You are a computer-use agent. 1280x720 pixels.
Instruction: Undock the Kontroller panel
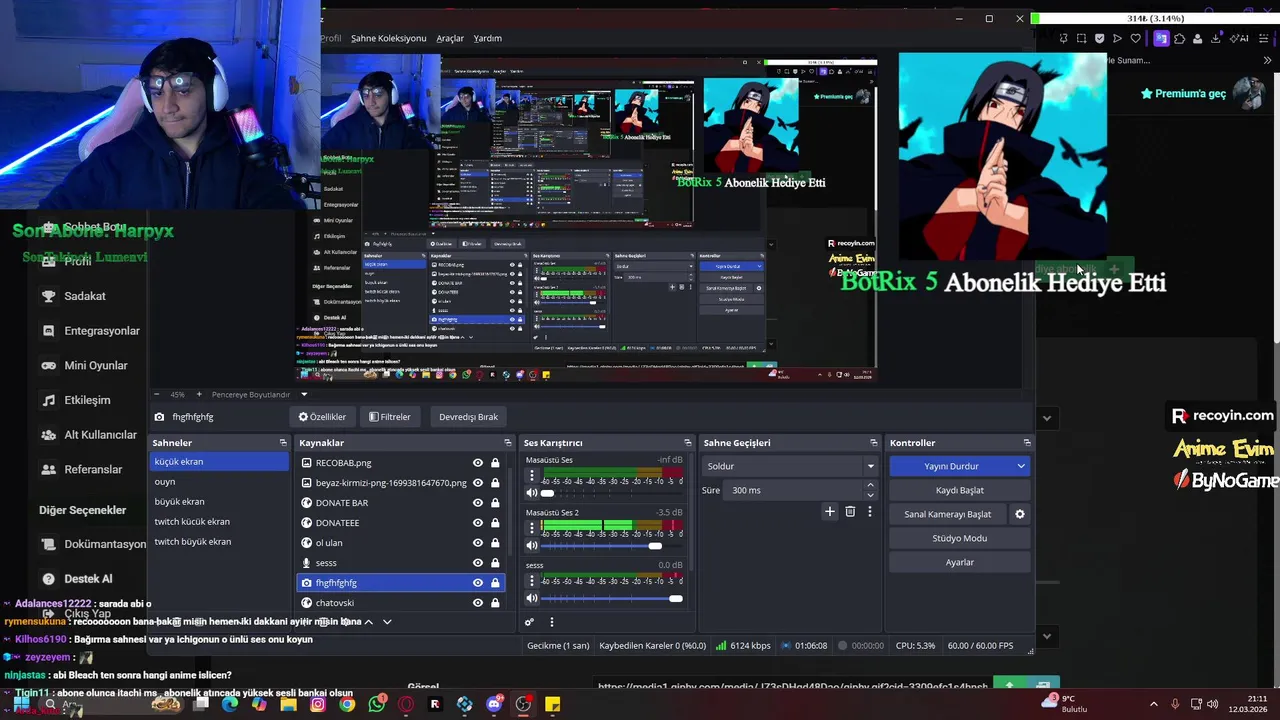point(1026,443)
